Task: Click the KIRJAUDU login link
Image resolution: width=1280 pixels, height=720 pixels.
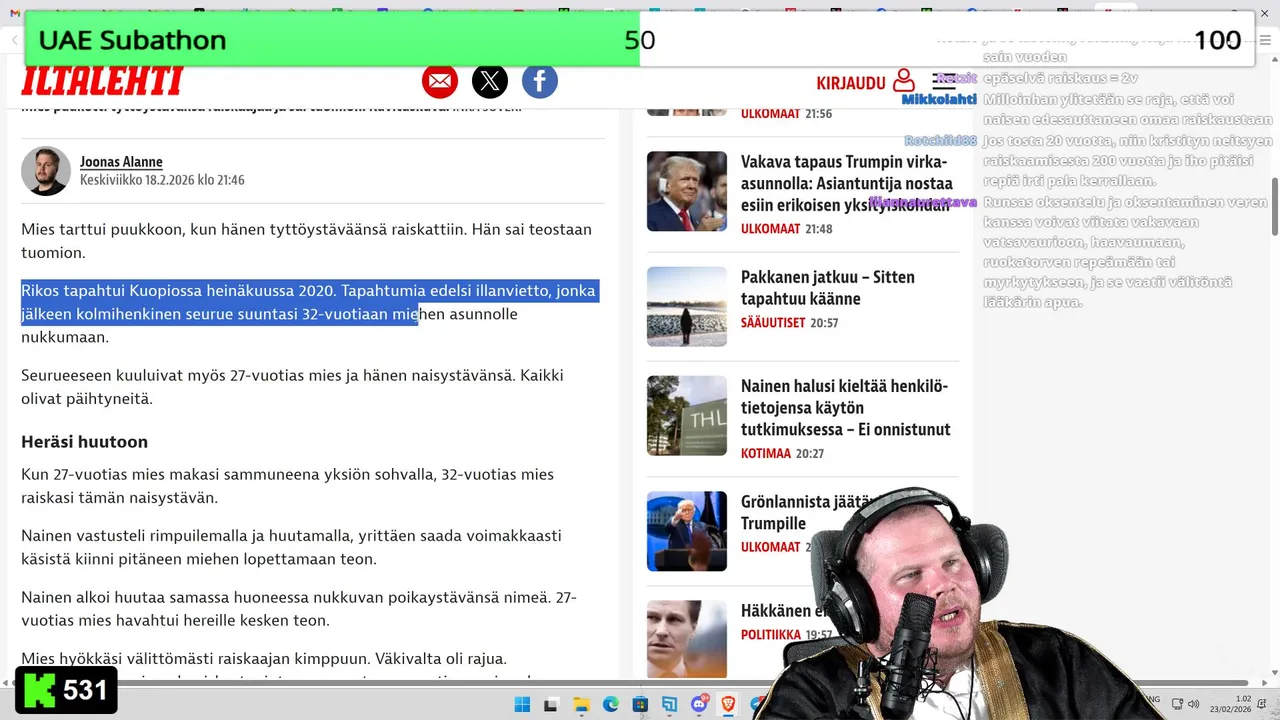Action: pos(851,83)
